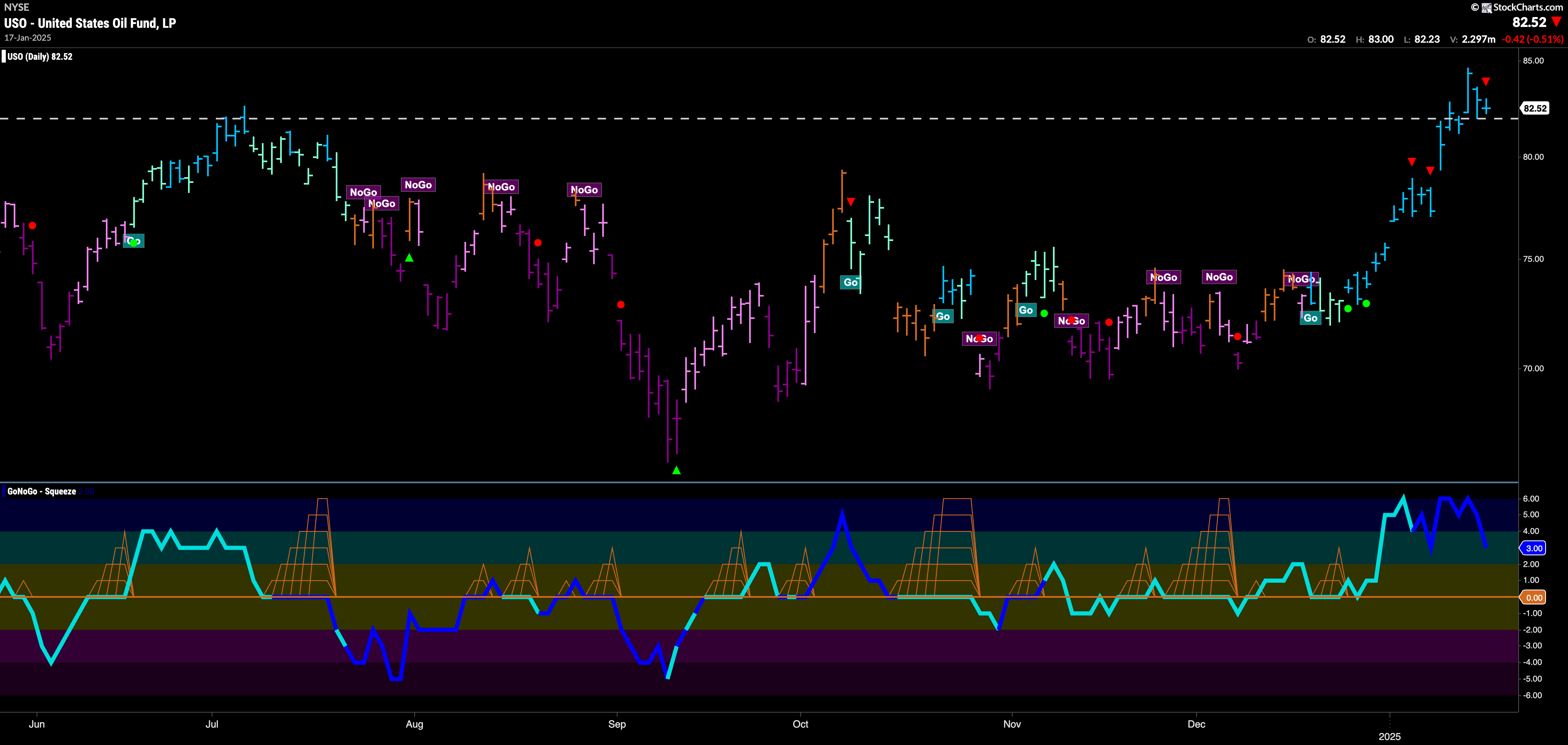Click the NoGo signal label in mid-August

click(x=501, y=187)
